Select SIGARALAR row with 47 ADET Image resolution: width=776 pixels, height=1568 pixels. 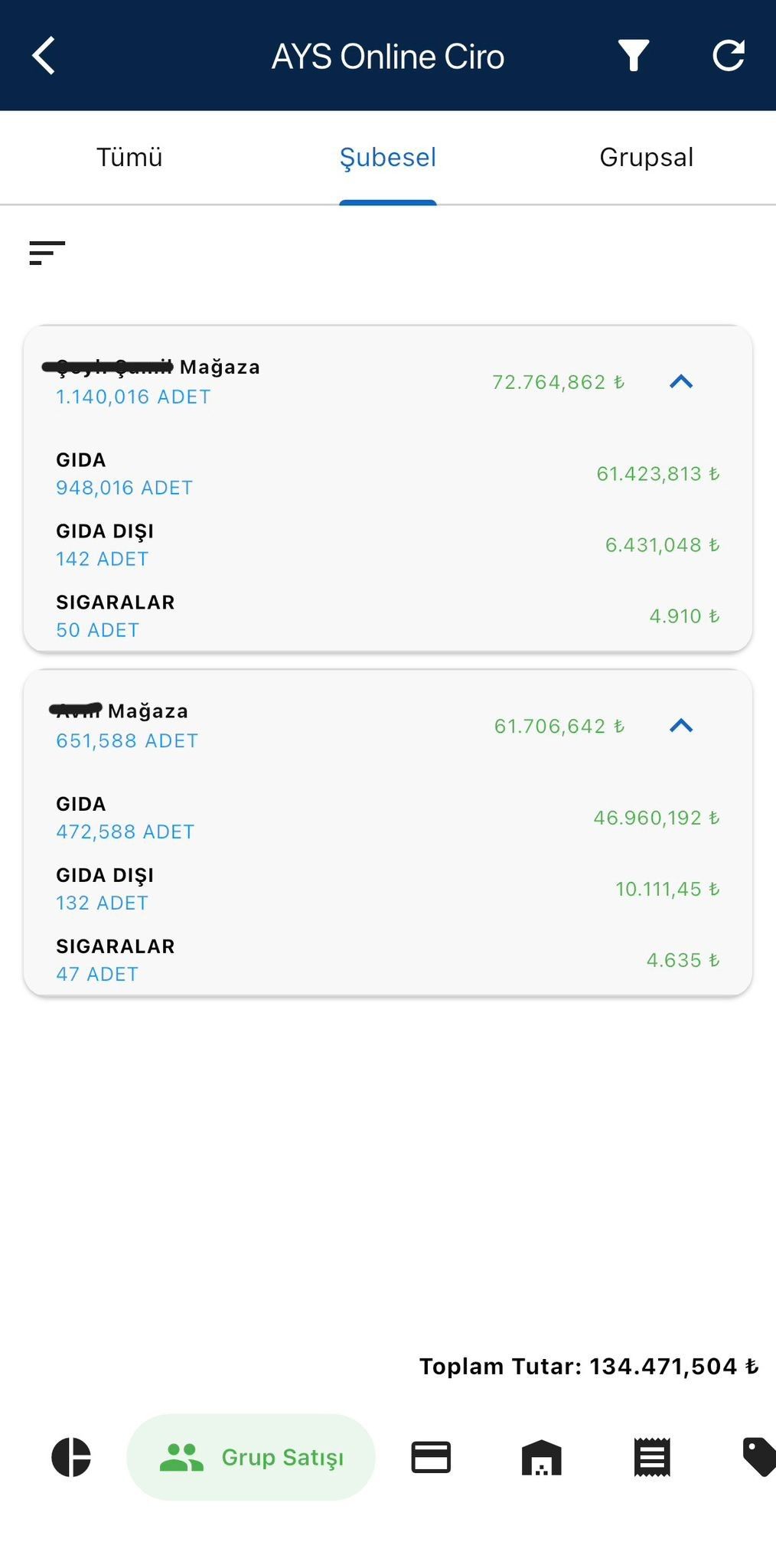[x=387, y=960]
